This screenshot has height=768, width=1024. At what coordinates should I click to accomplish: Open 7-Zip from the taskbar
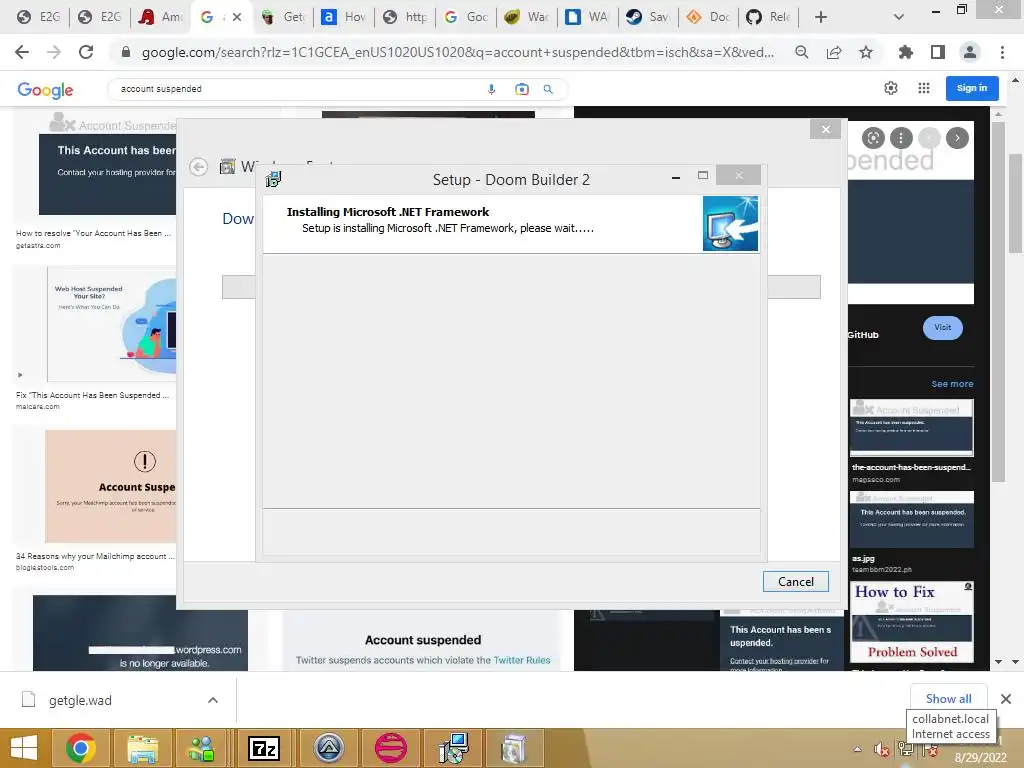tap(264, 748)
